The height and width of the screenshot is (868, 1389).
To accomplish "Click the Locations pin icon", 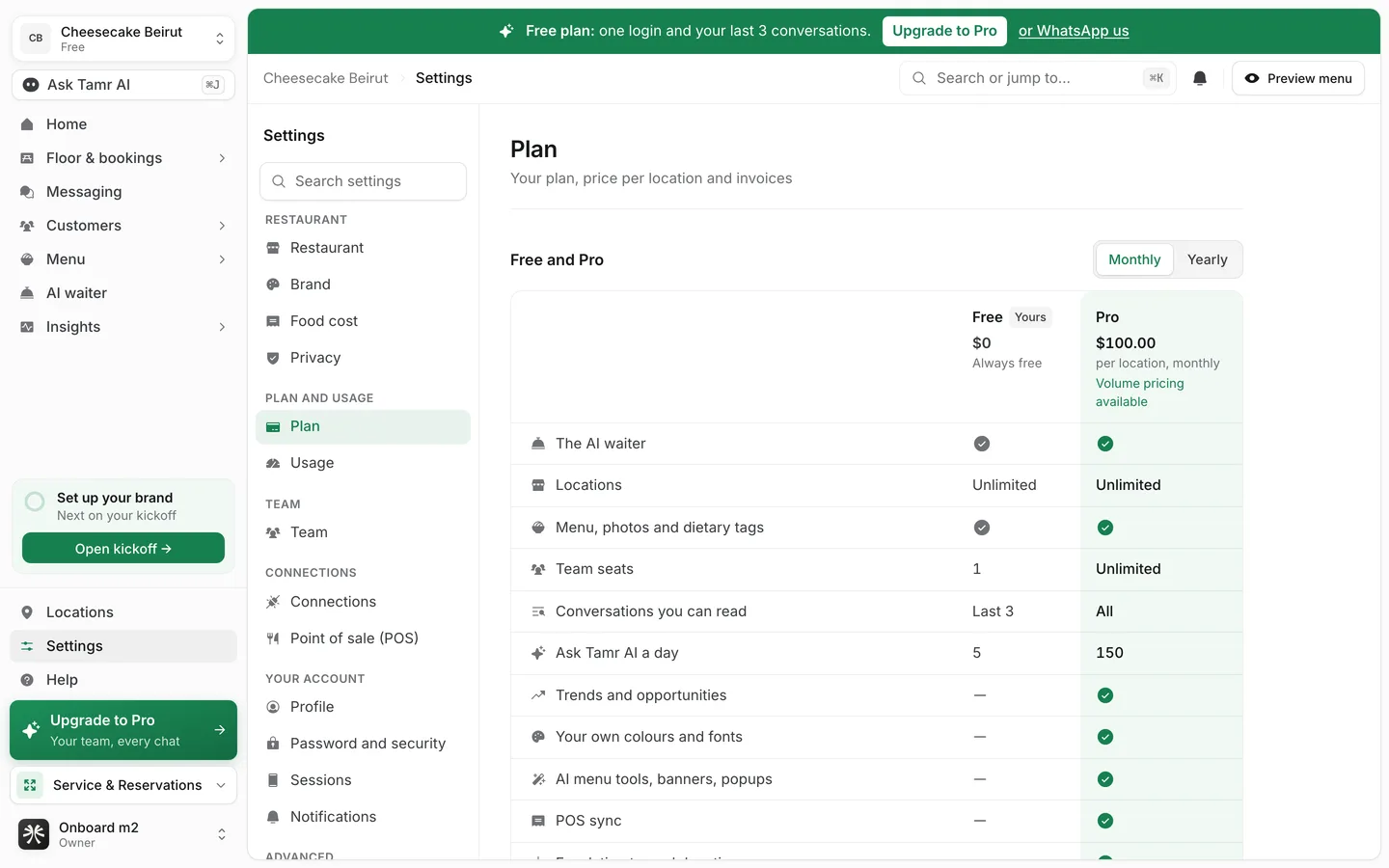I will pos(27,612).
